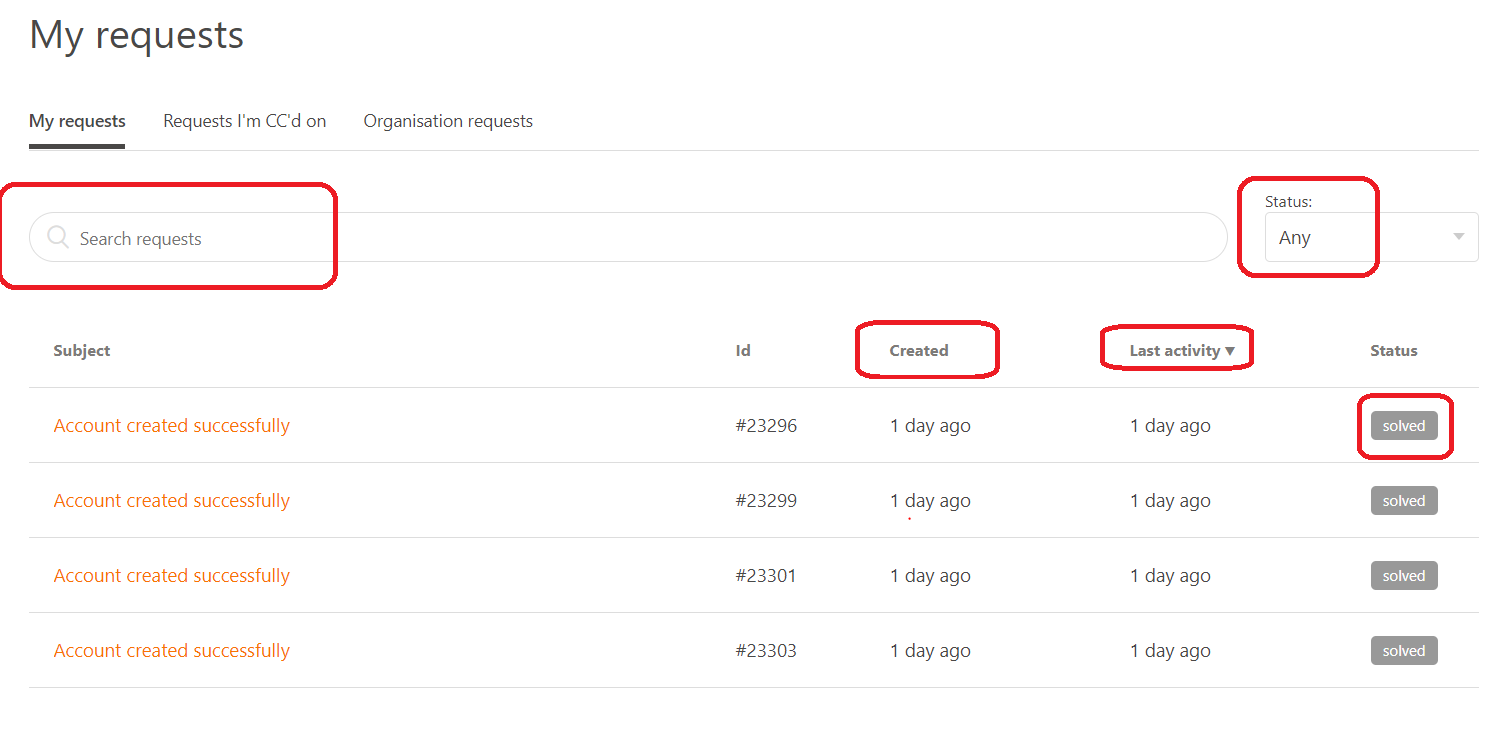1495x733 pixels.
Task: Click the Subject column header
Action: coord(82,351)
